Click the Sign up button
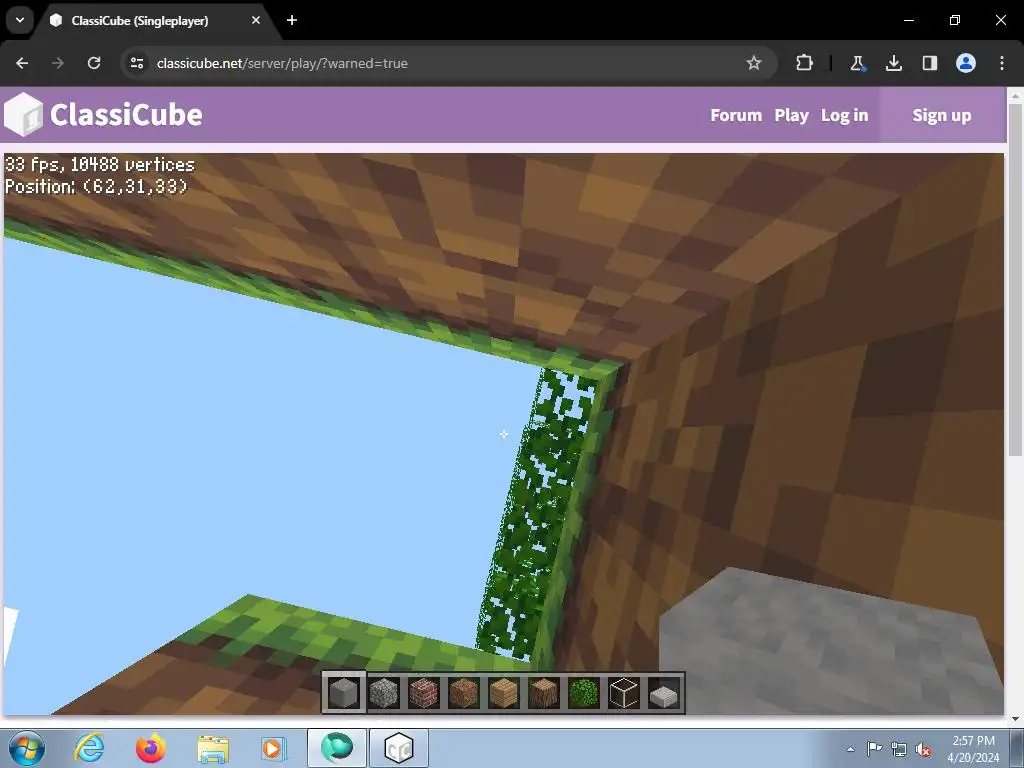Viewport: 1024px width, 768px height. point(942,115)
